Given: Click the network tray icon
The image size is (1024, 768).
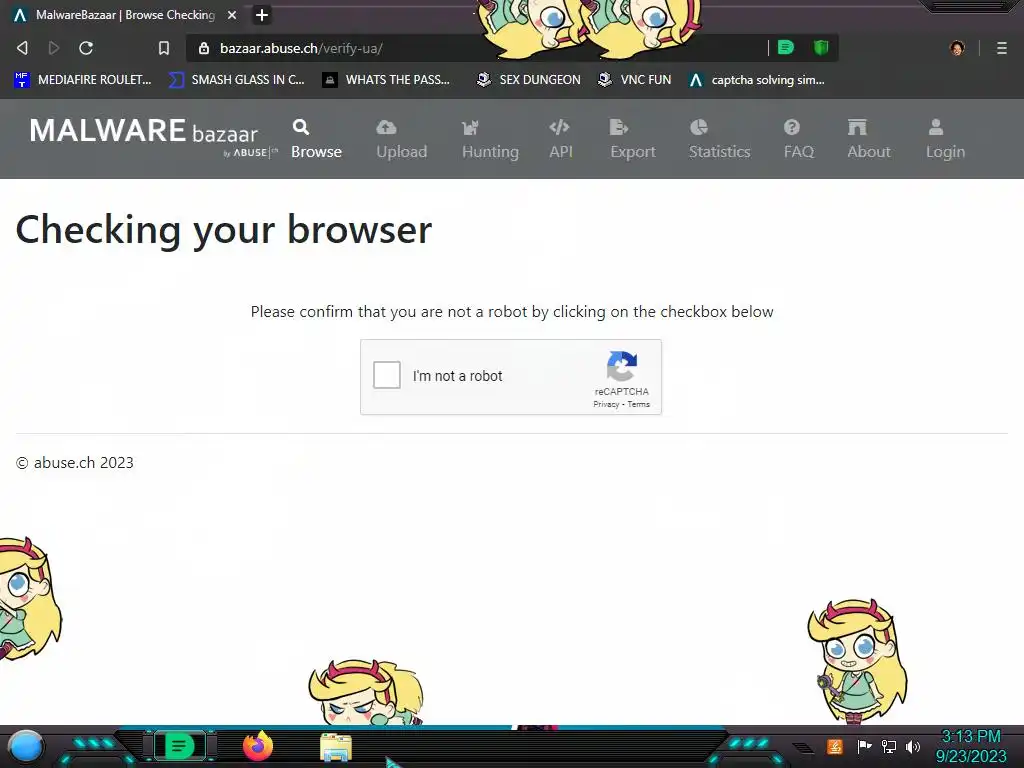Looking at the screenshot, I should [x=889, y=746].
